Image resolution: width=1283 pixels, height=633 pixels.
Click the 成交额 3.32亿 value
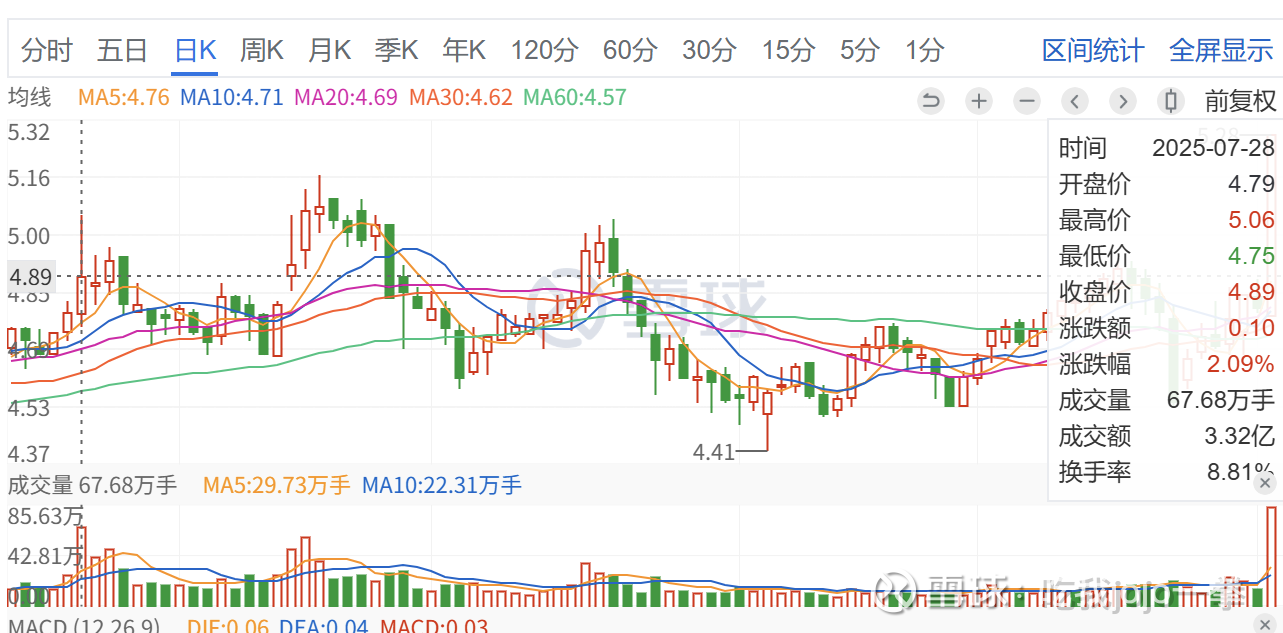pyautogui.click(x=1238, y=436)
